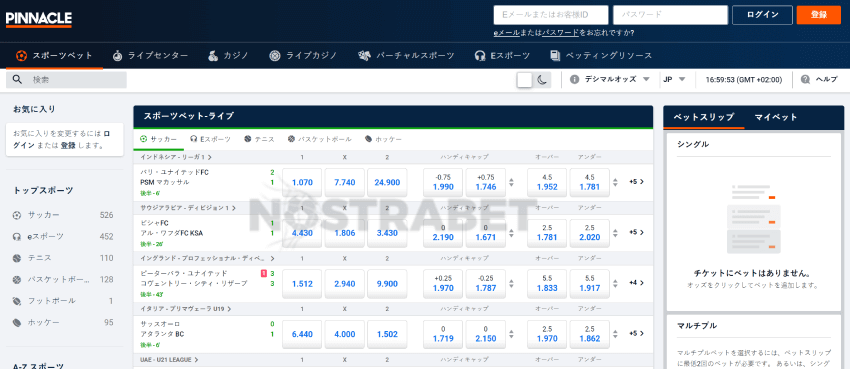
Task: Show +4 more markets for ピーターバラ・ユナイテッド
Action: [x=636, y=283]
